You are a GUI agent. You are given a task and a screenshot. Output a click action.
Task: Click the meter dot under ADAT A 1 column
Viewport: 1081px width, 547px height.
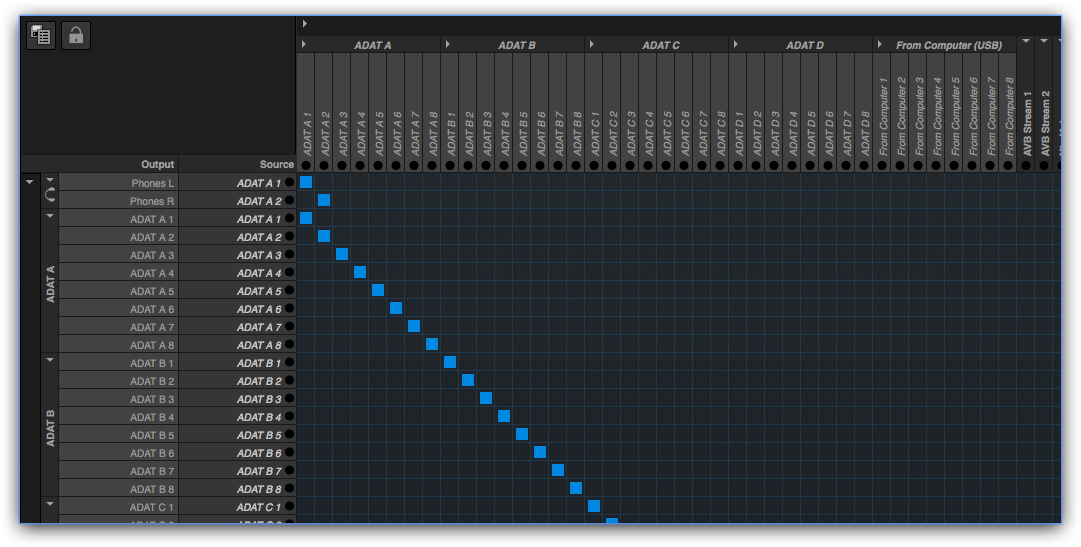click(306, 165)
